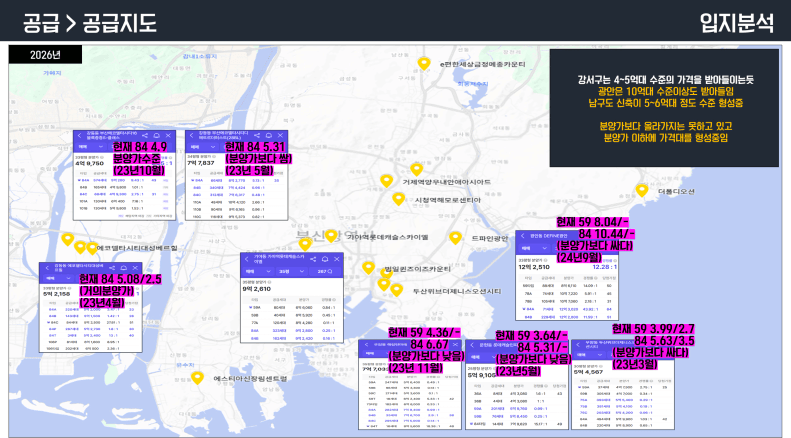Open the 매매 dropdown in the top-left price card

click(x=88, y=144)
